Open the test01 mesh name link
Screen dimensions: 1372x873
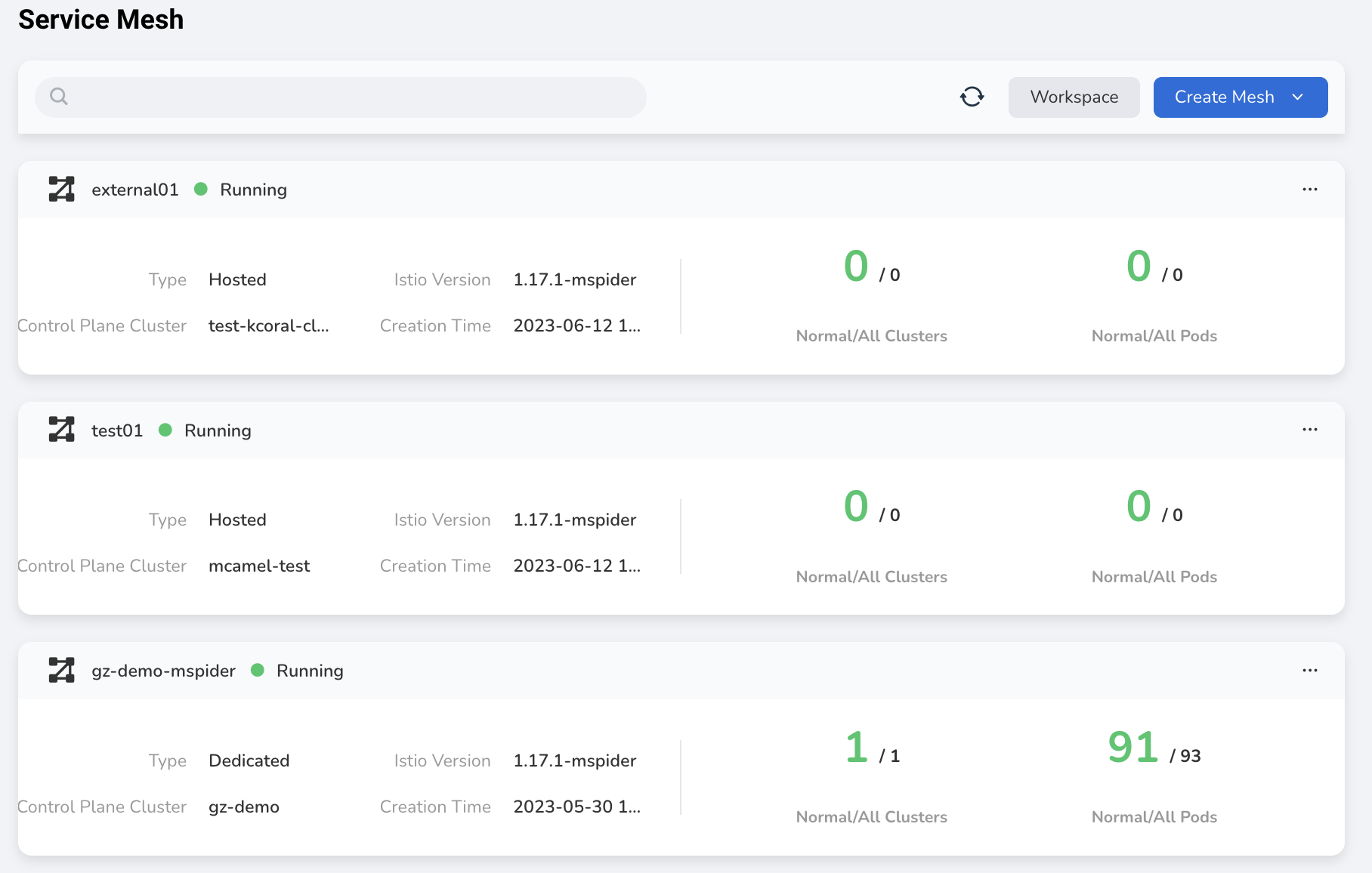(117, 430)
